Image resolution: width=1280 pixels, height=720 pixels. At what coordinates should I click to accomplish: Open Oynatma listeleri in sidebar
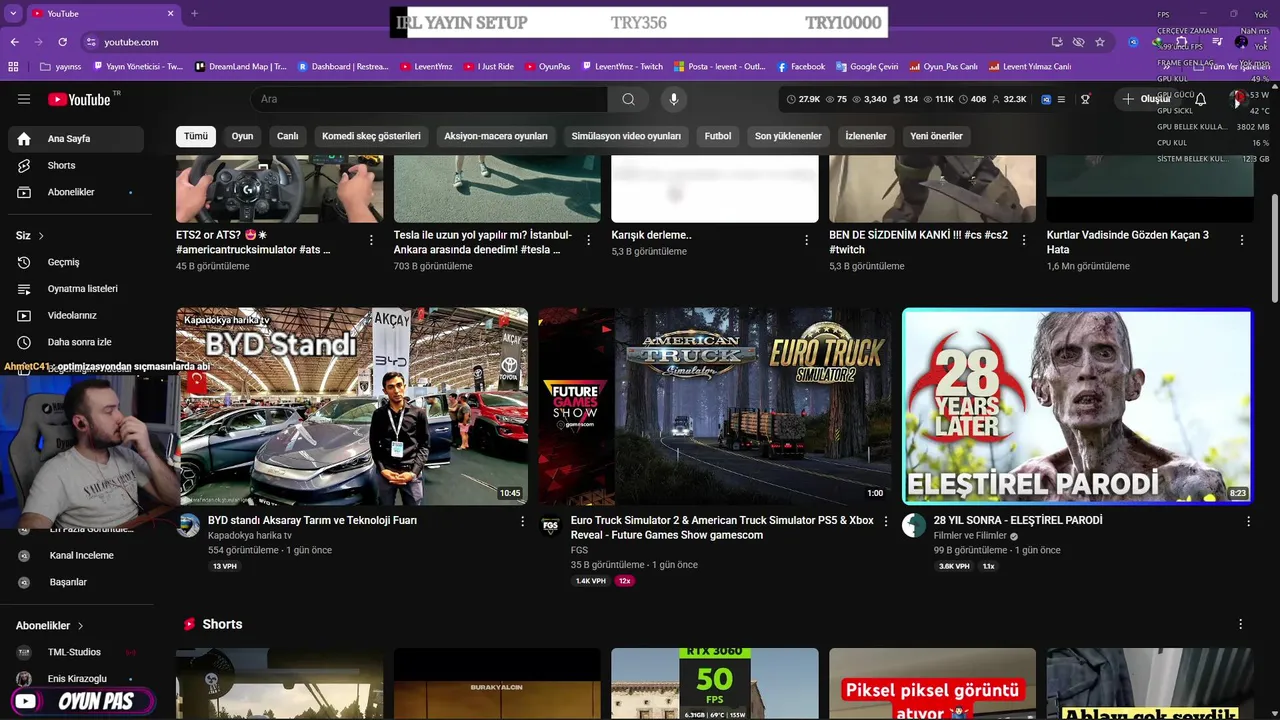coord(76,289)
